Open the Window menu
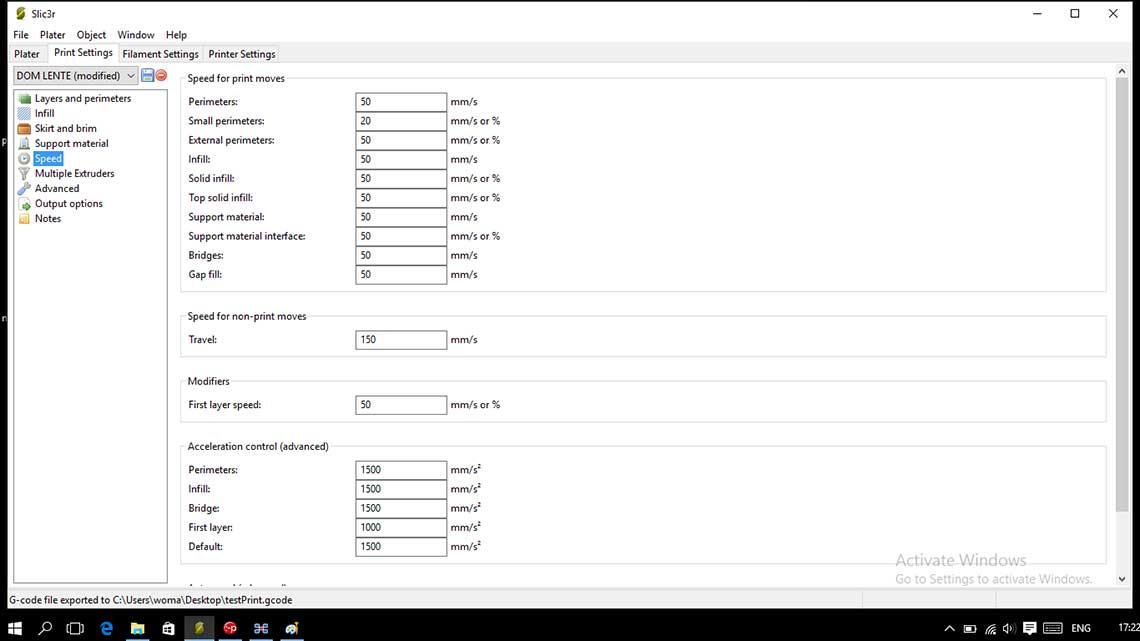The image size is (1140, 641). click(x=136, y=35)
